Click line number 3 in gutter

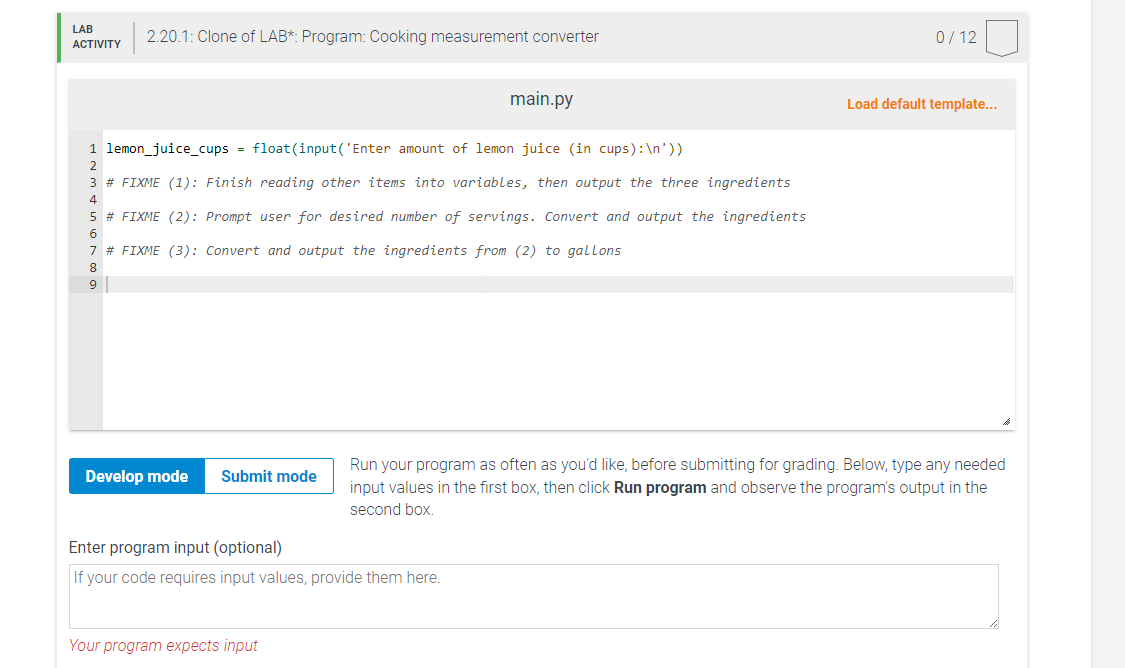[93, 183]
